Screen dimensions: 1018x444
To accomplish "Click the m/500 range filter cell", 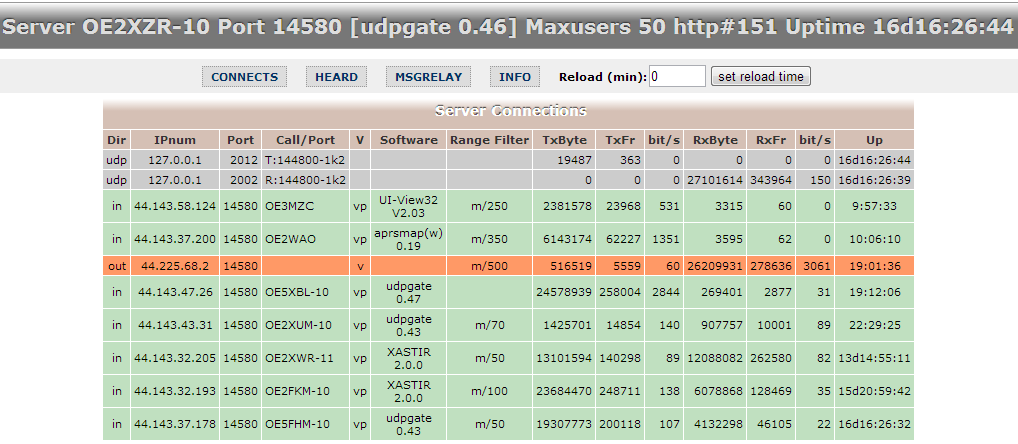I will pos(490,265).
